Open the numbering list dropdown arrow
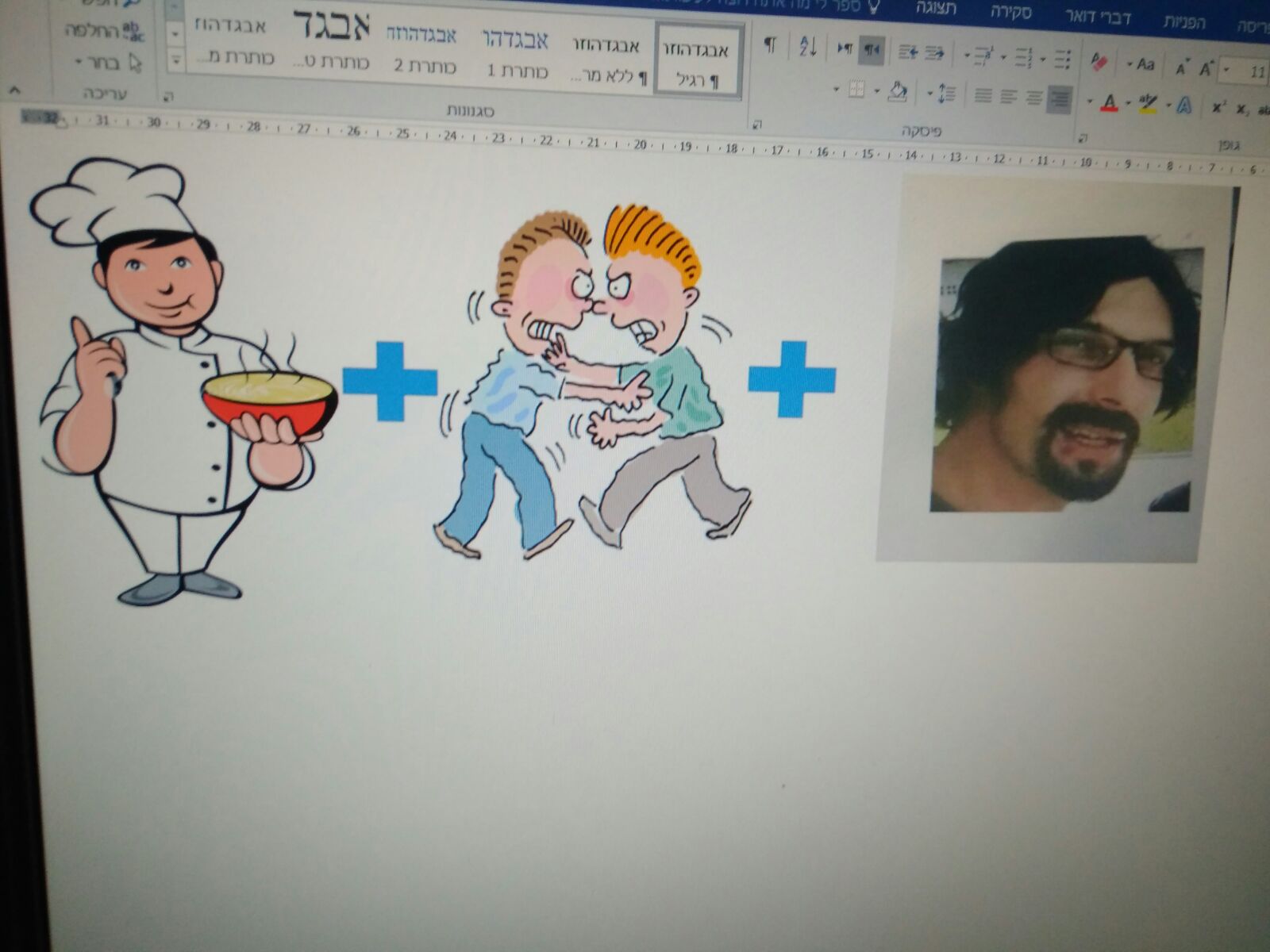 1005,57
